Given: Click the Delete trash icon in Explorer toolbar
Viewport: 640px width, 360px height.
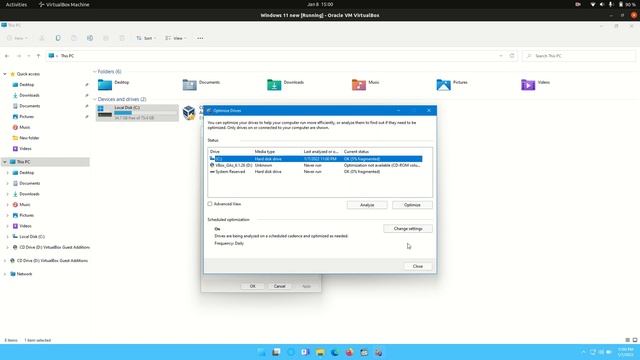Looking at the screenshot, I should click(122, 38).
